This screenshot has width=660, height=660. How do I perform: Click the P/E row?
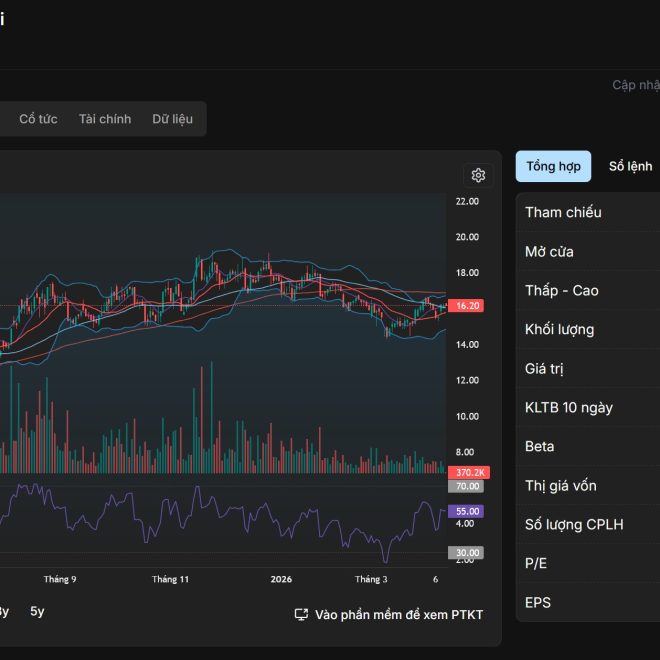coord(587,563)
